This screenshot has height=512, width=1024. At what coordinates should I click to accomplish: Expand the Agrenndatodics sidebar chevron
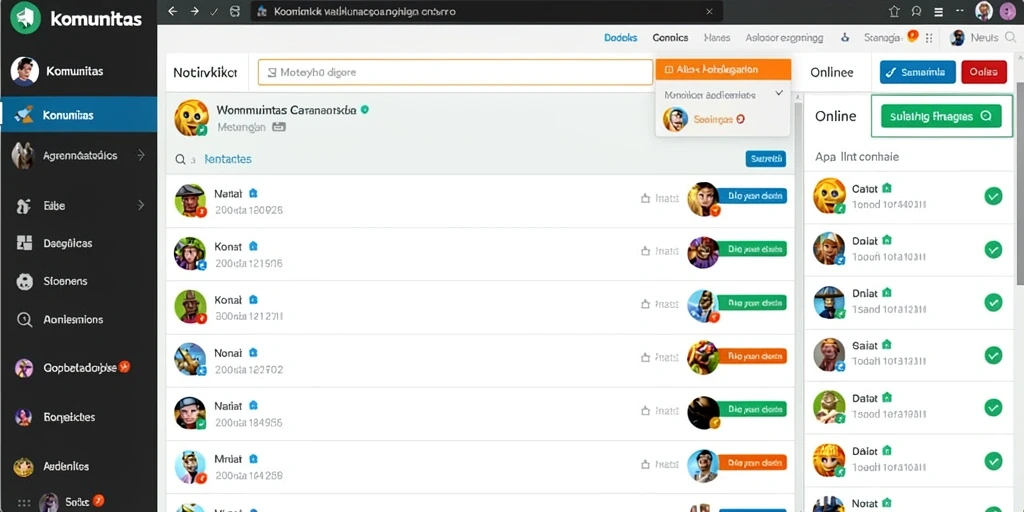140,155
